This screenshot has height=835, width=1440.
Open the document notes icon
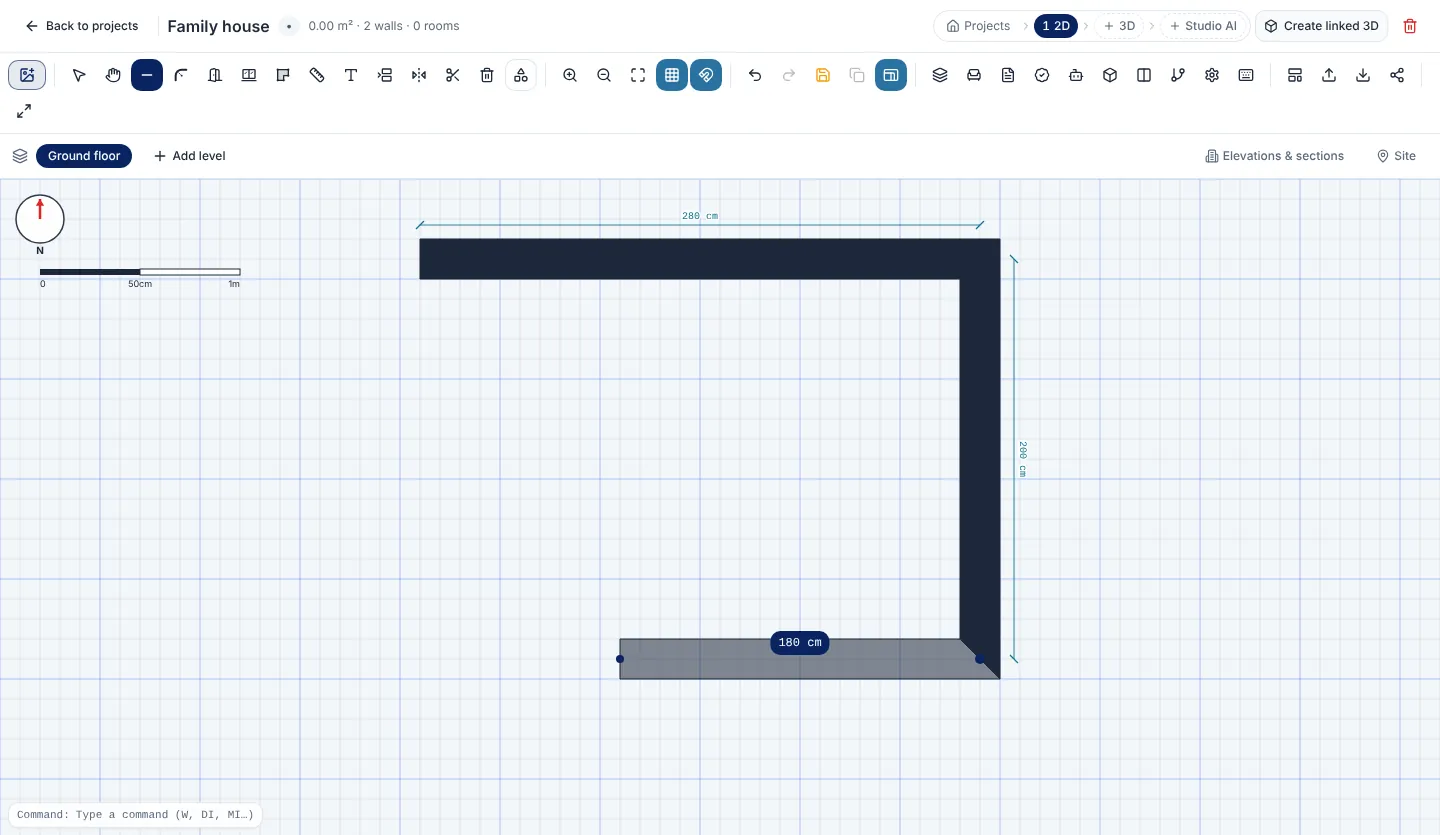(x=1008, y=75)
